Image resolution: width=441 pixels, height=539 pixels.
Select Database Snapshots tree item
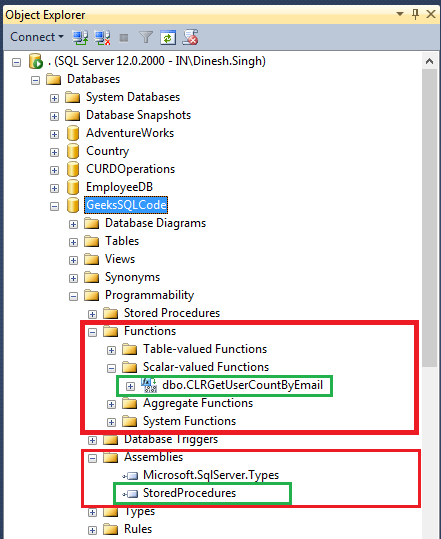click(139, 115)
